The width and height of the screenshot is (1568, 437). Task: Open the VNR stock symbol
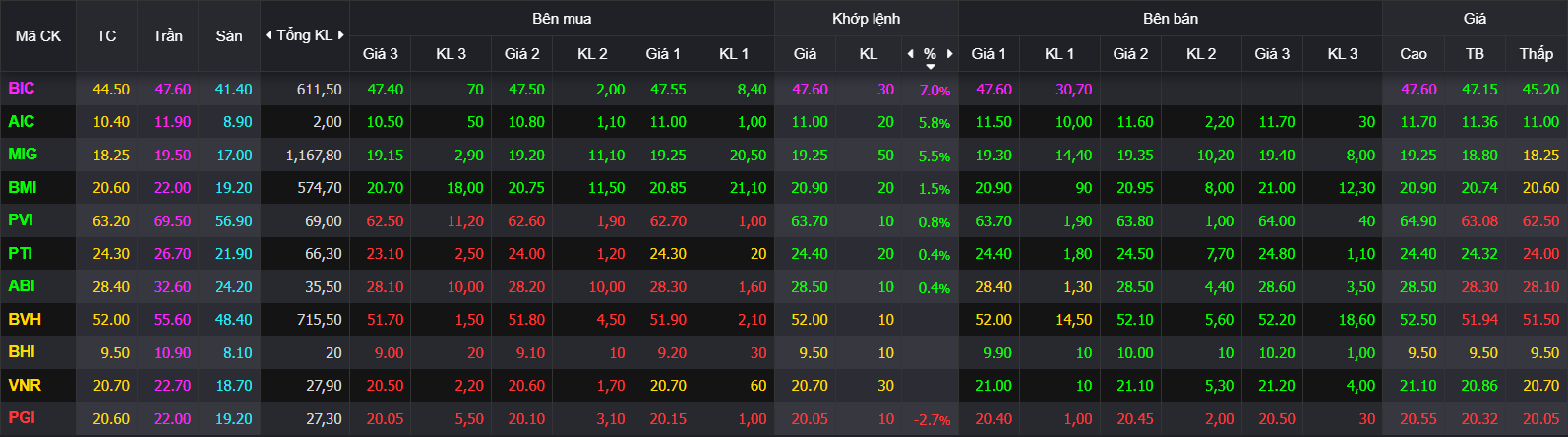point(25,385)
